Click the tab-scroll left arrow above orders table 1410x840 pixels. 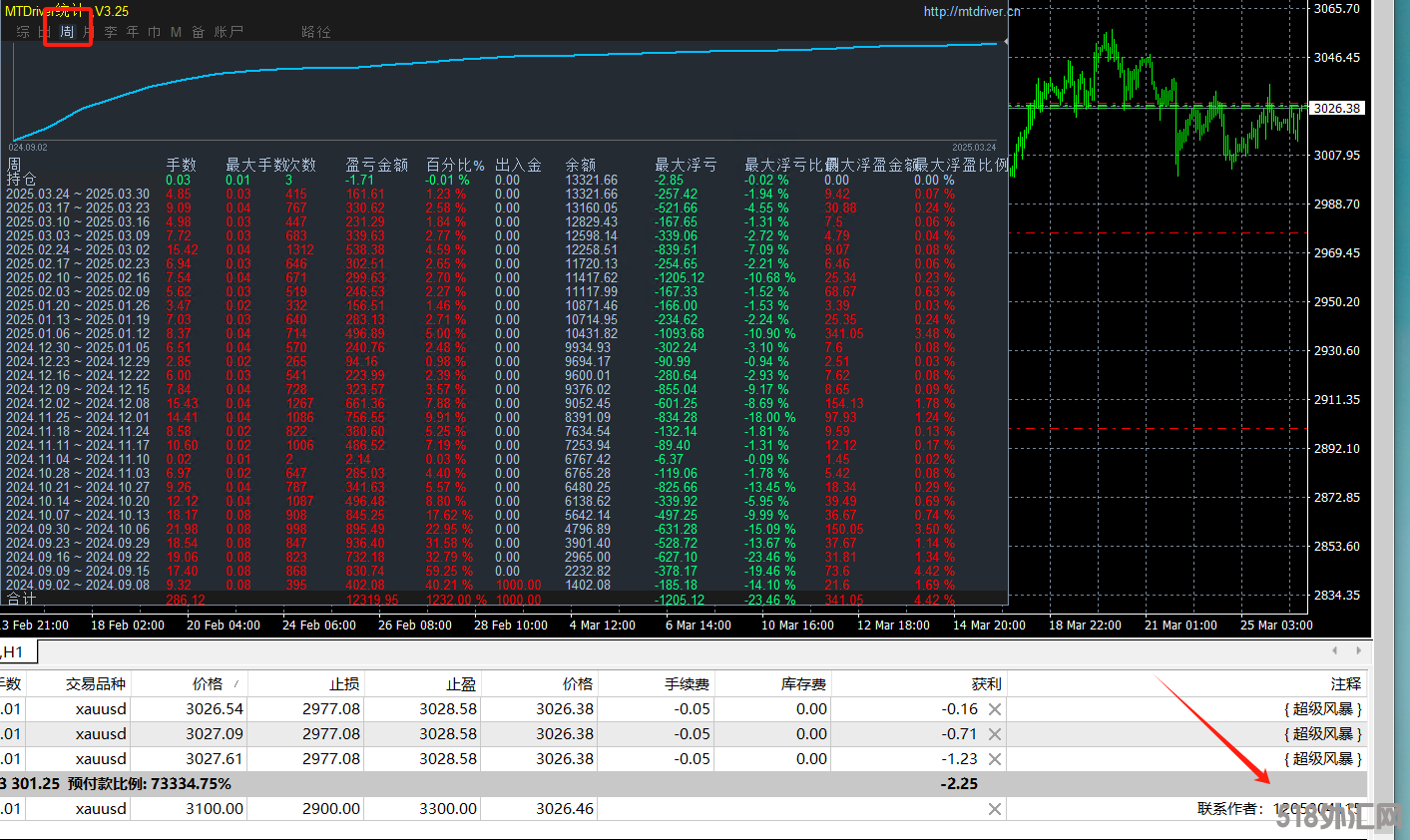point(1335,650)
